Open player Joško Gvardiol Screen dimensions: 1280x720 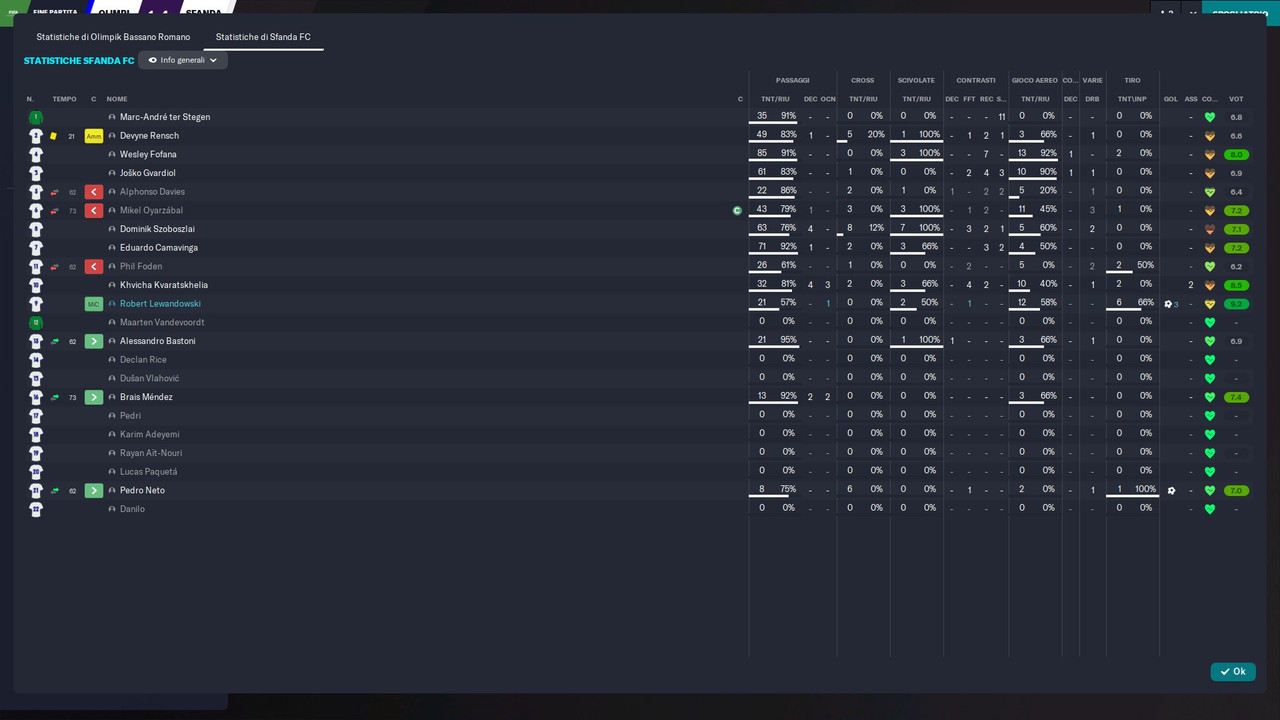click(x=148, y=173)
